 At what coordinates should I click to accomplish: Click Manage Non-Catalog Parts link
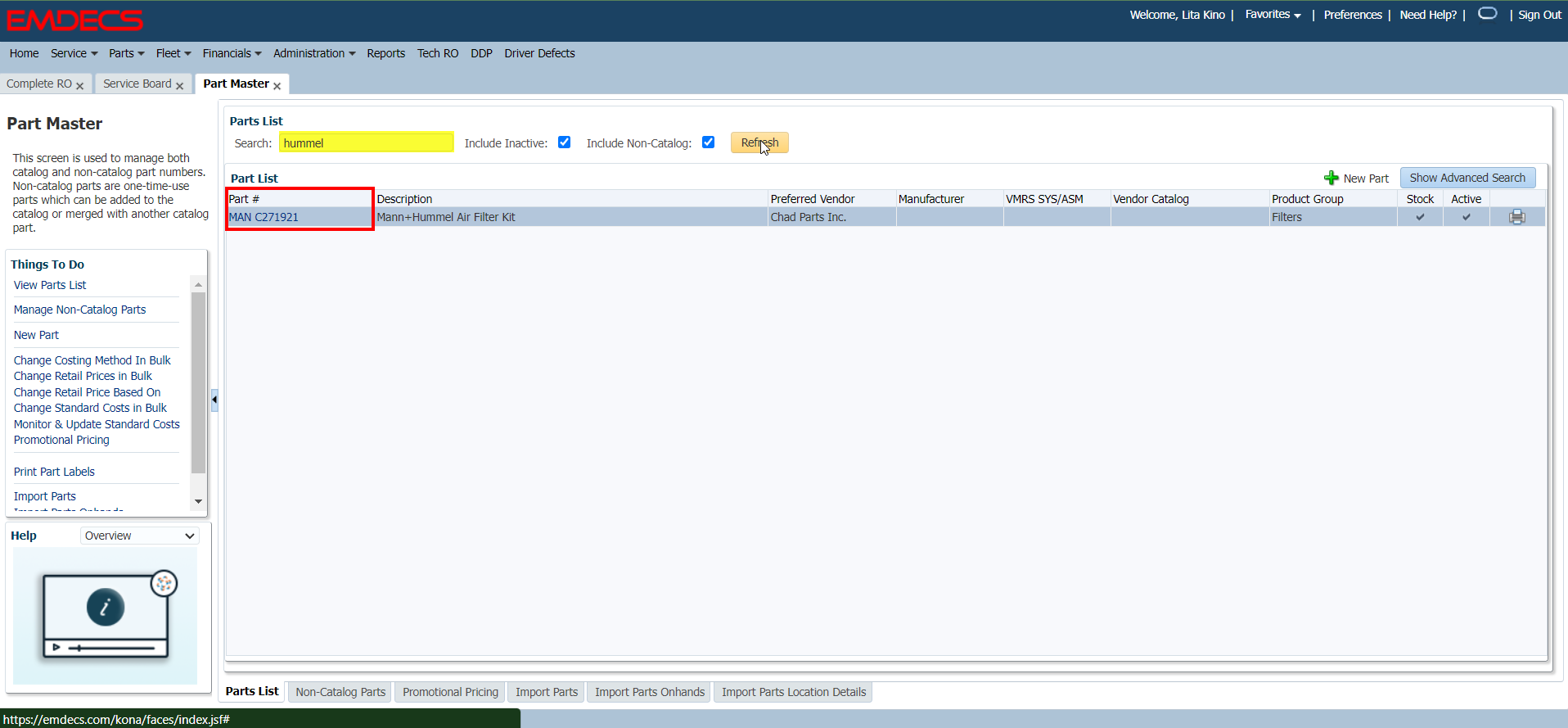click(x=79, y=310)
